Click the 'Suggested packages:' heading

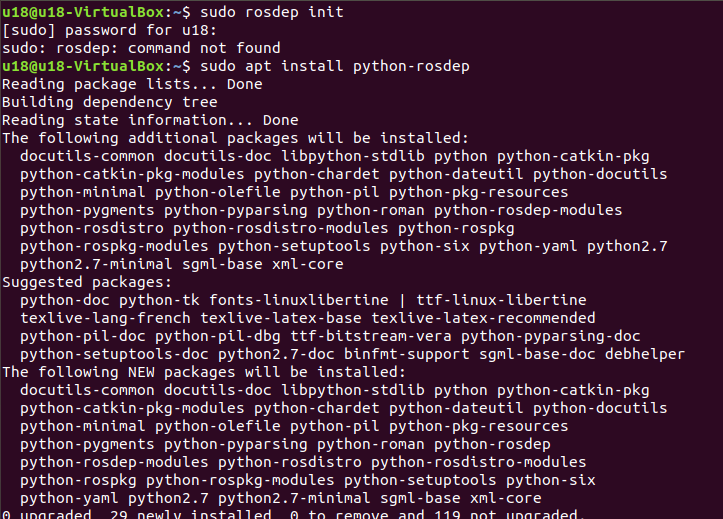[x=87, y=282]
